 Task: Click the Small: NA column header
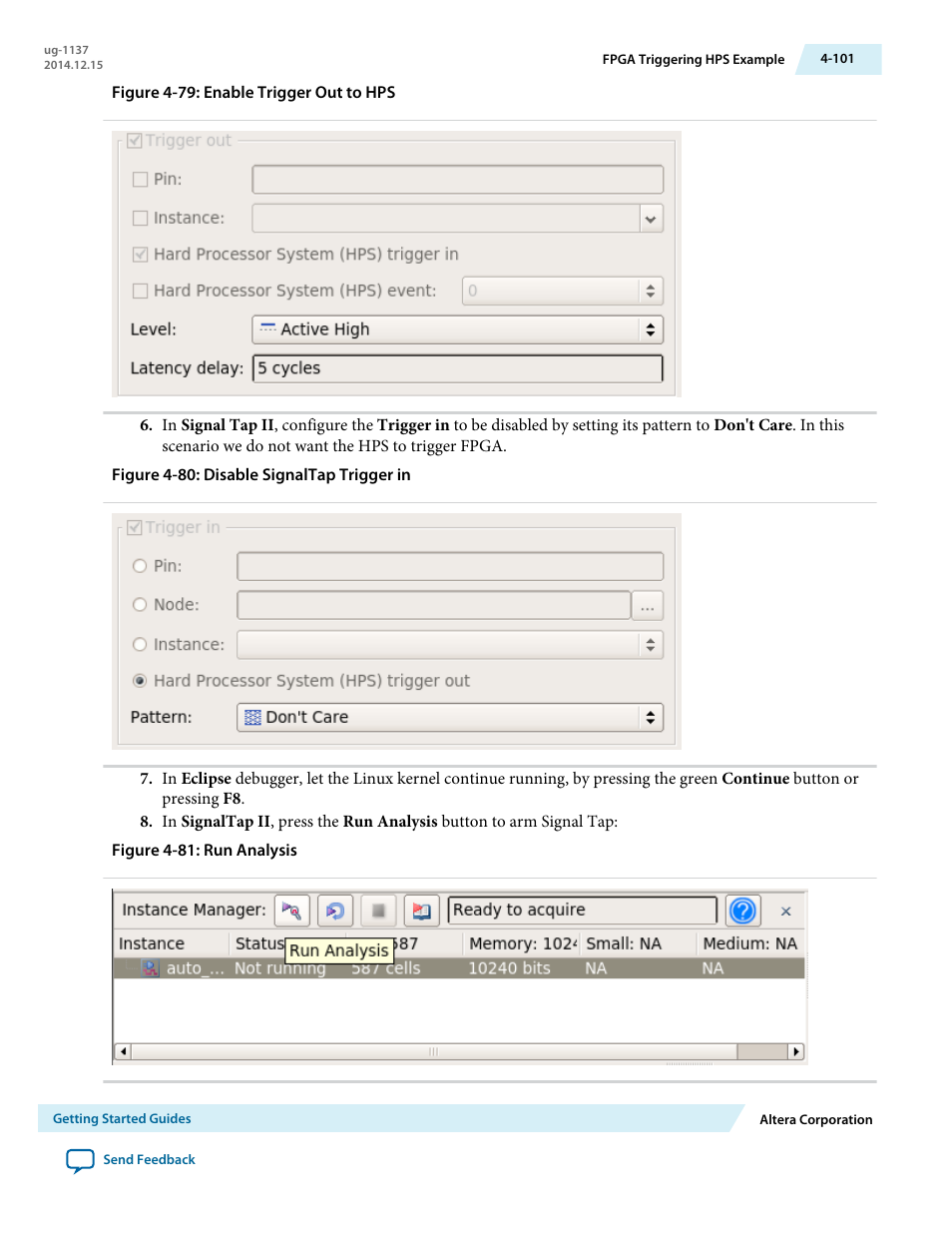point(639,943)
